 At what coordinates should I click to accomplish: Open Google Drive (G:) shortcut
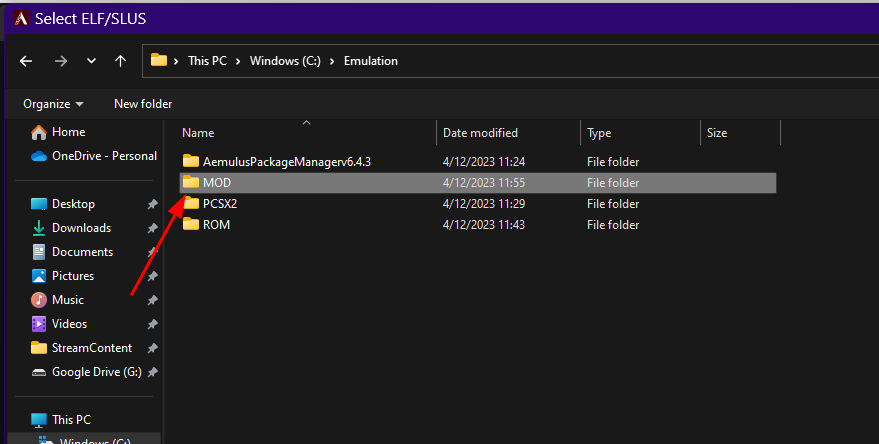pyautogui.click(x=96, y=372)
